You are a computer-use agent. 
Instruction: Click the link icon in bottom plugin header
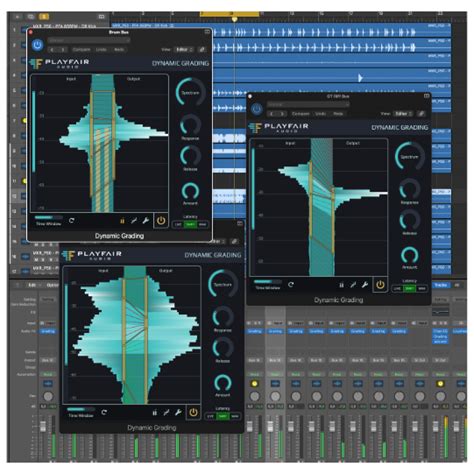click(x=234, y=241)
